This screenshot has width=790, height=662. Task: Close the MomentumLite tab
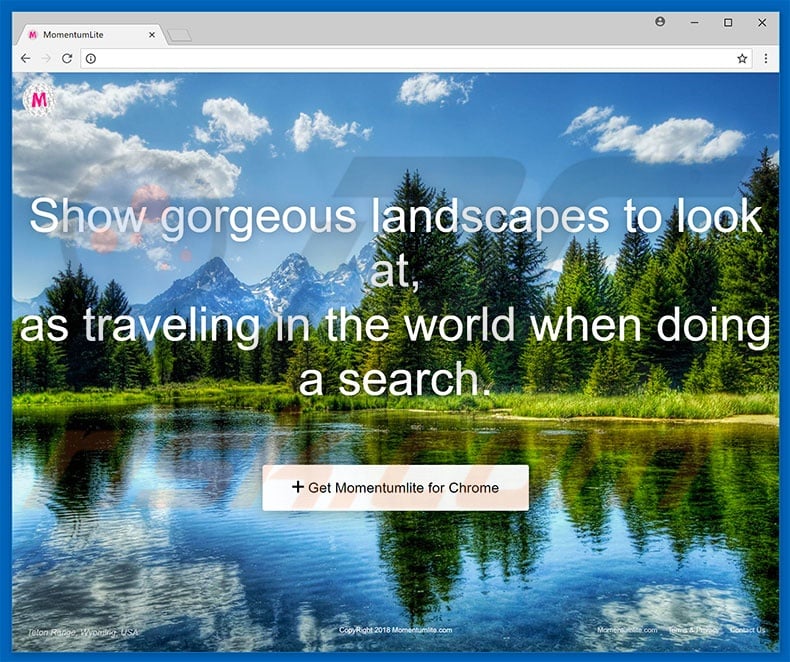click(152, 35)
